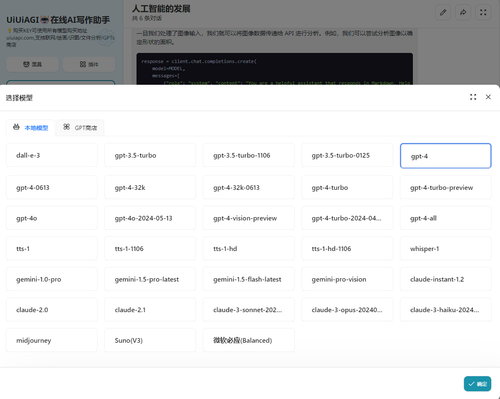Pick the claude-3-haiku model

(446, 310)
